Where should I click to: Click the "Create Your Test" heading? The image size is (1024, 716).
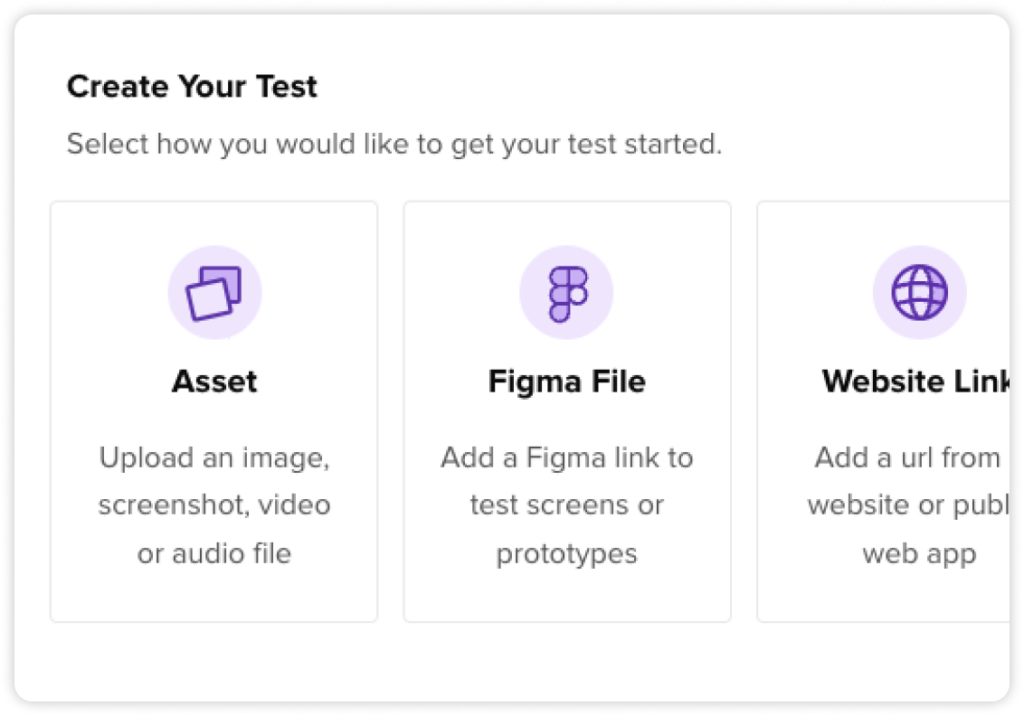191,87
